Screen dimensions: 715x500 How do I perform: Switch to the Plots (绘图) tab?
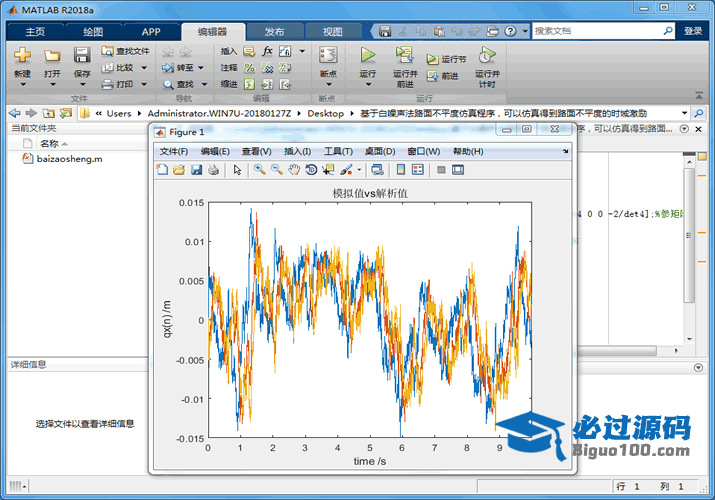tap(93, 31)
